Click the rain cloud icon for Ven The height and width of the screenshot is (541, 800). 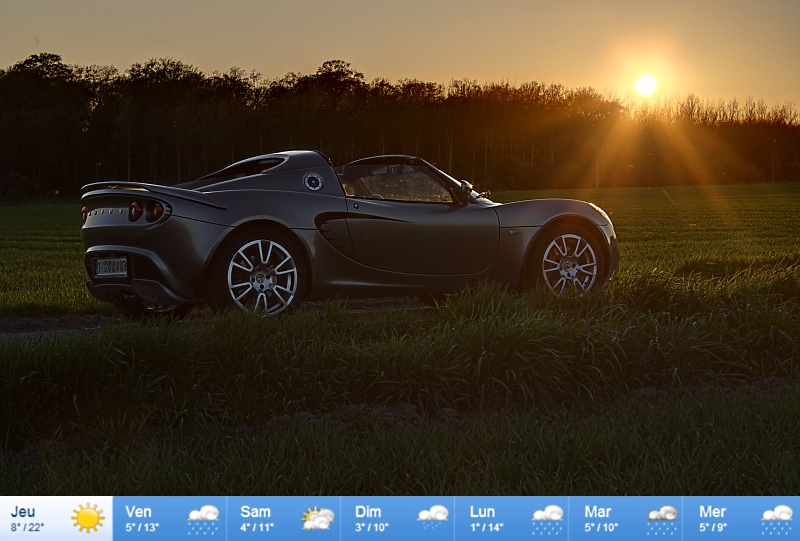point(203,519)
